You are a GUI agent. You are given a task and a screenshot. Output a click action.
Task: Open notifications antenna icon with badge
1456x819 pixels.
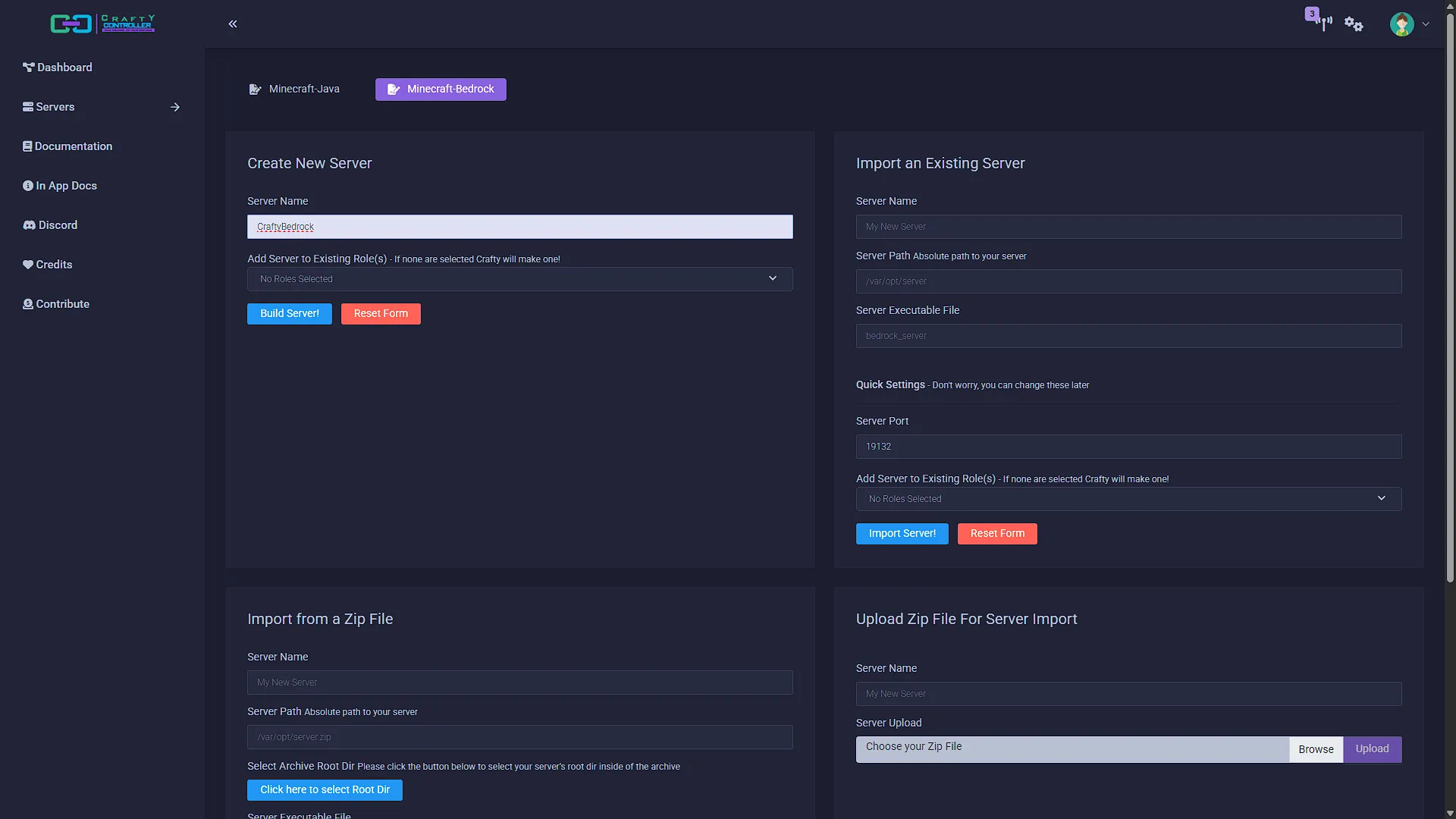(x=1321, y=21)
